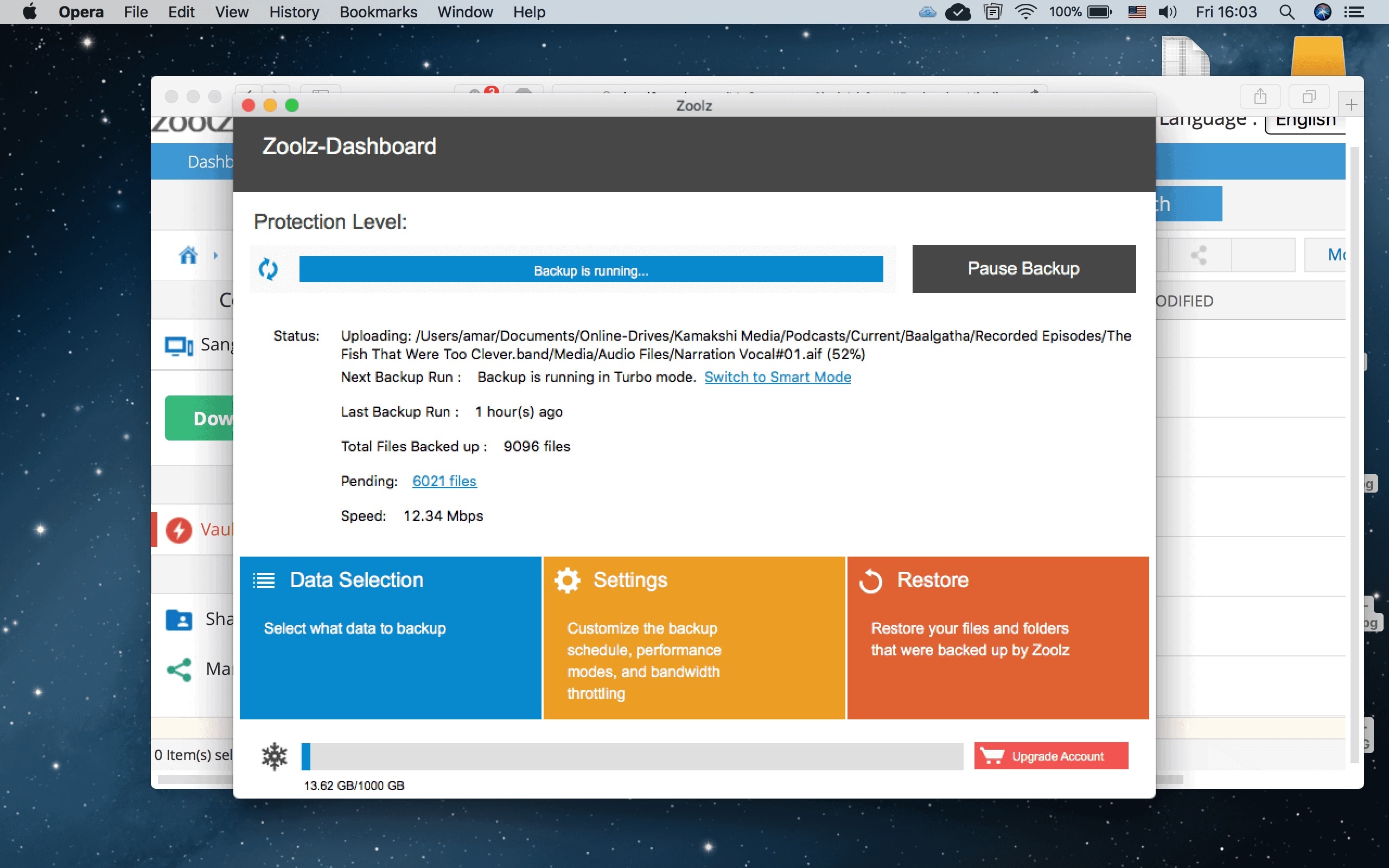Screen dimensions: 1389x868
Task: Add a new browser tab with plus
Action: [x=1351, y=105]
